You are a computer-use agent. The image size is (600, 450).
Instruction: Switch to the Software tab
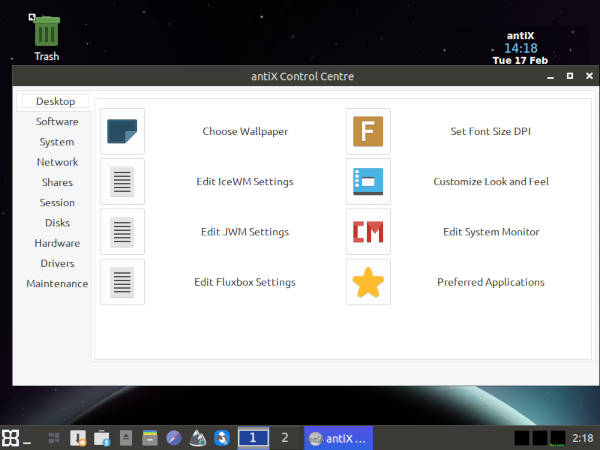pos(57,122)
